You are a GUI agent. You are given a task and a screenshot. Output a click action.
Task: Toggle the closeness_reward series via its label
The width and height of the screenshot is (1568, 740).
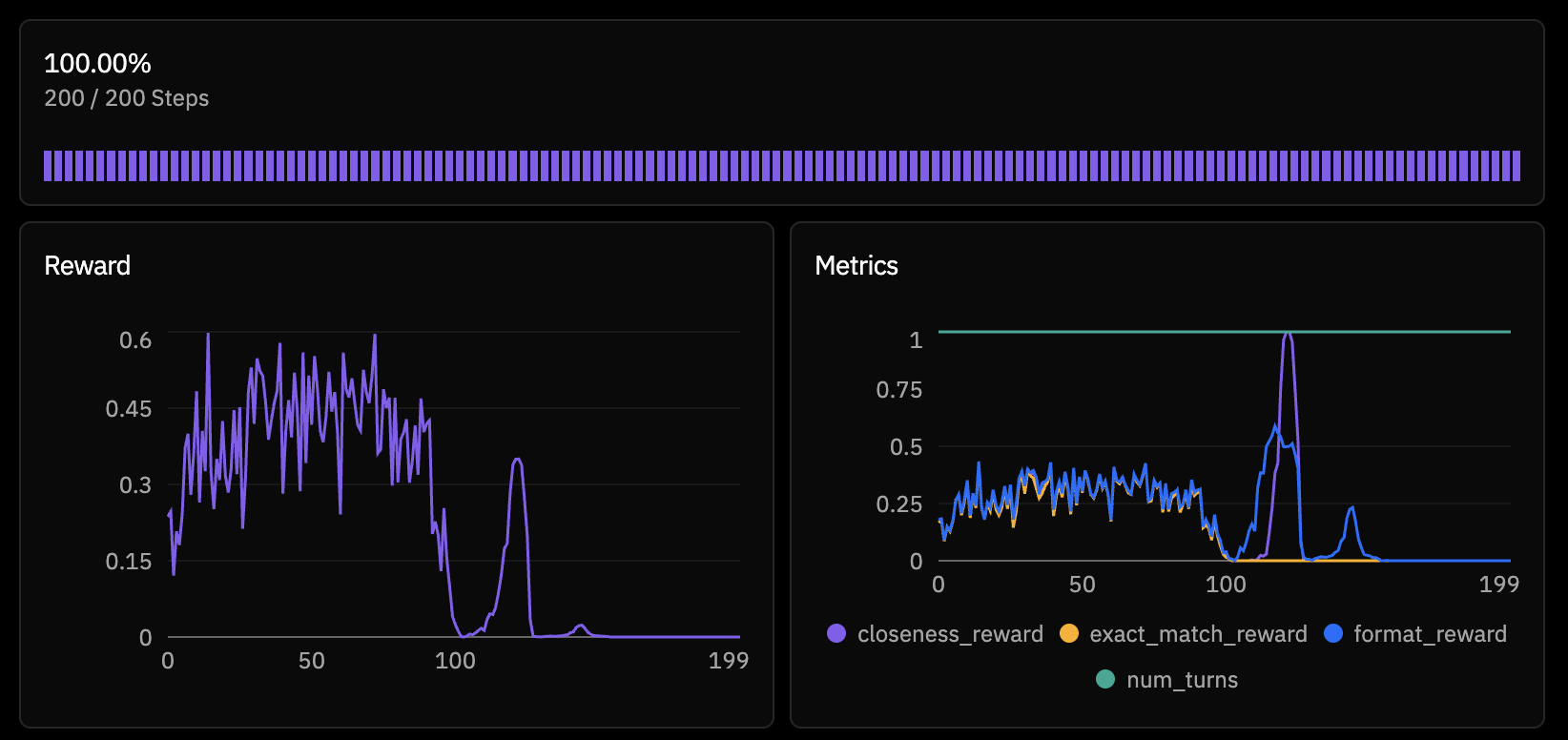[x=950, y=634]
